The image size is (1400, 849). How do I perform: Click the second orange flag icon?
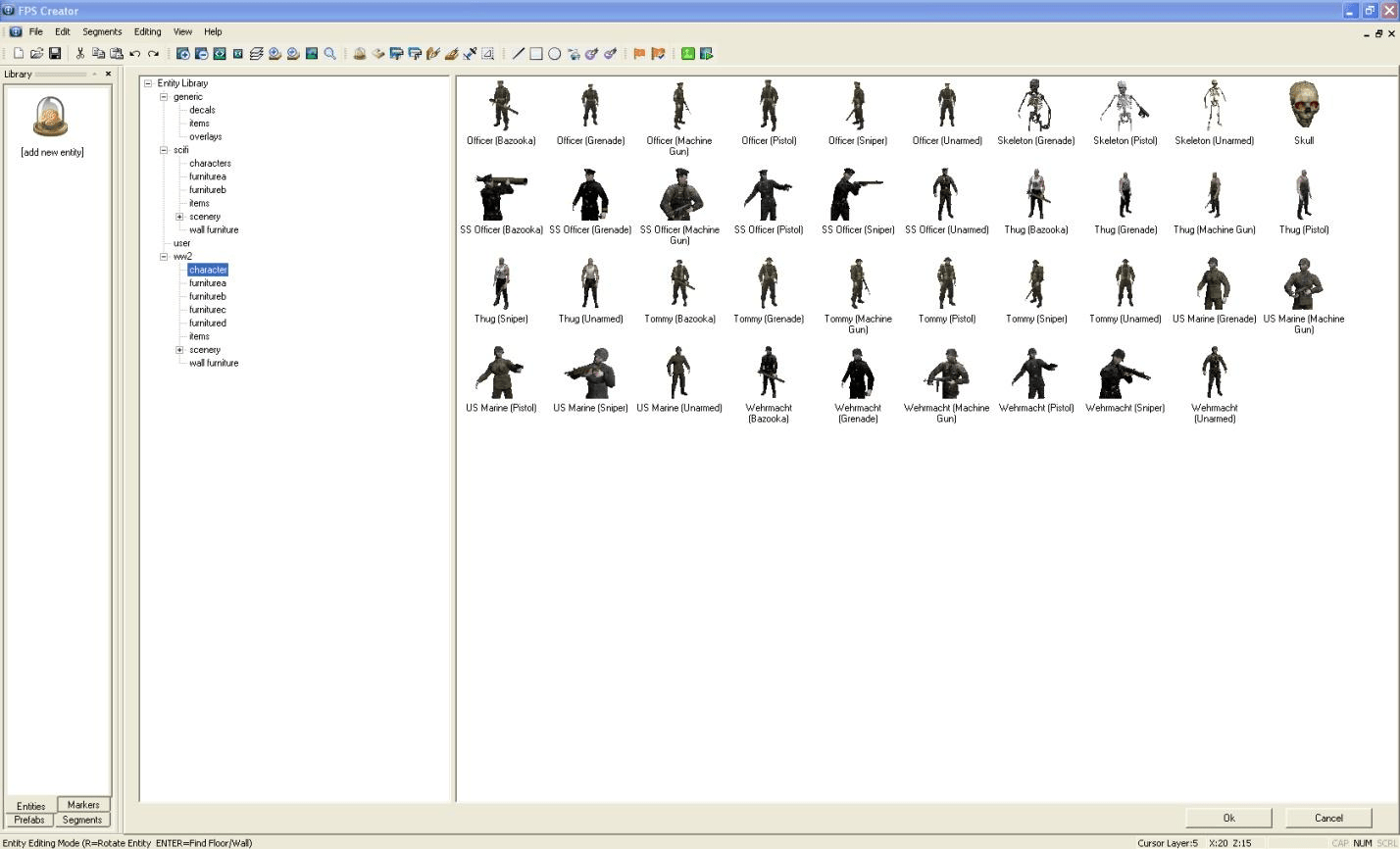tap(658, 54)
